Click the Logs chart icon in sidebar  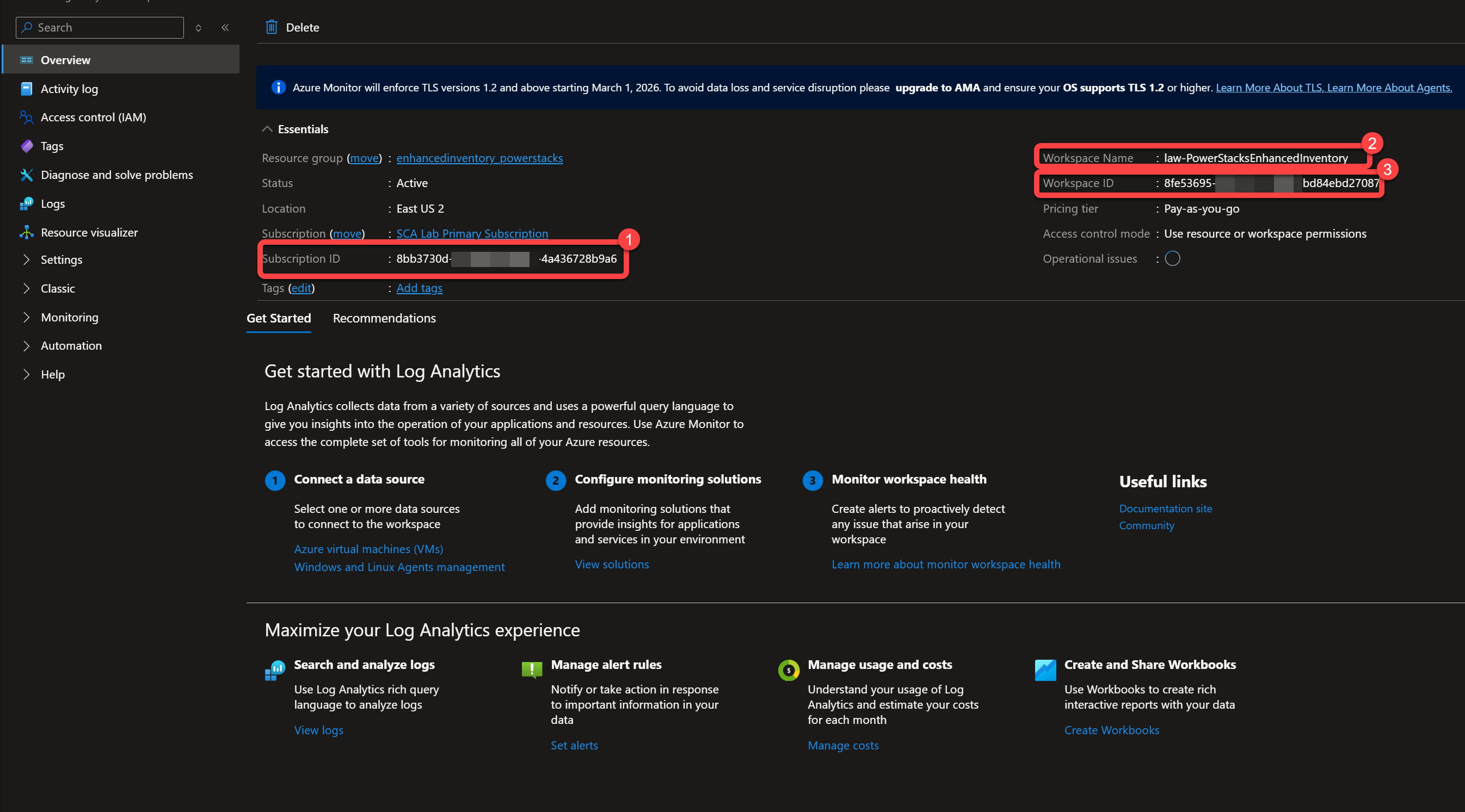click(x=26, y=203)
